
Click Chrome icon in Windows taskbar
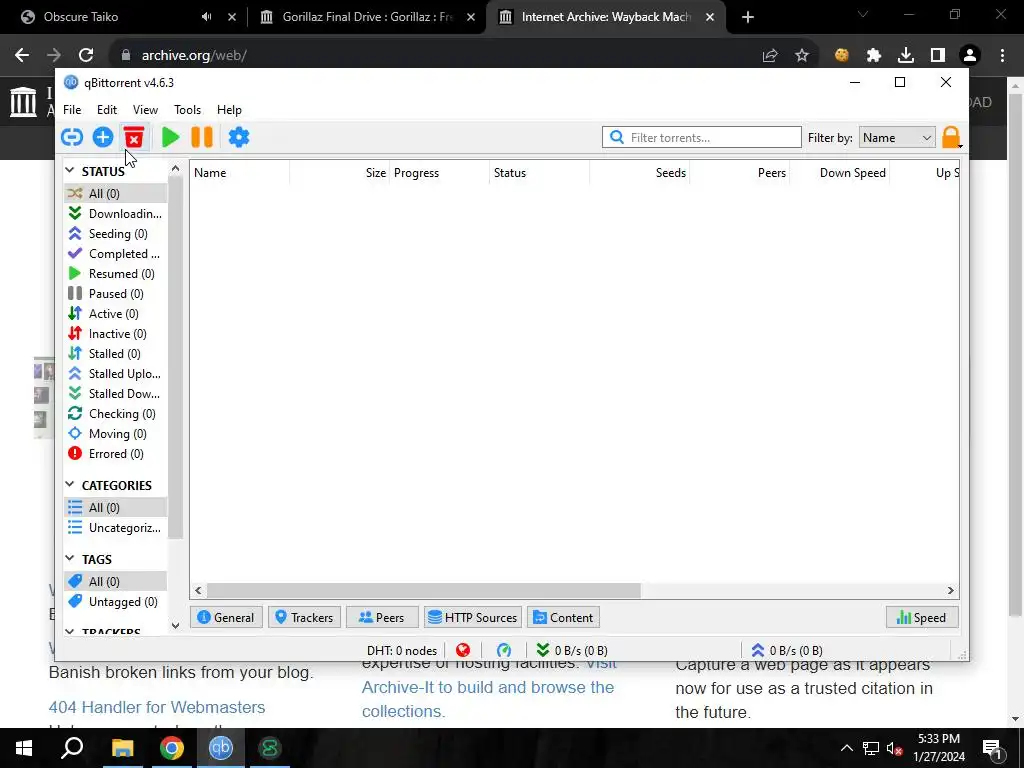click(x=172, y=748)
